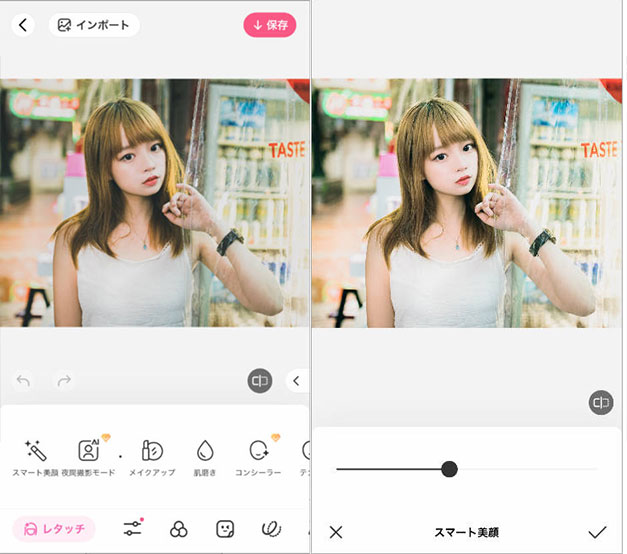Open 肌磨き skin smoothing tool
The width and height of the screenshot is (627, 554).
(205, 458)
